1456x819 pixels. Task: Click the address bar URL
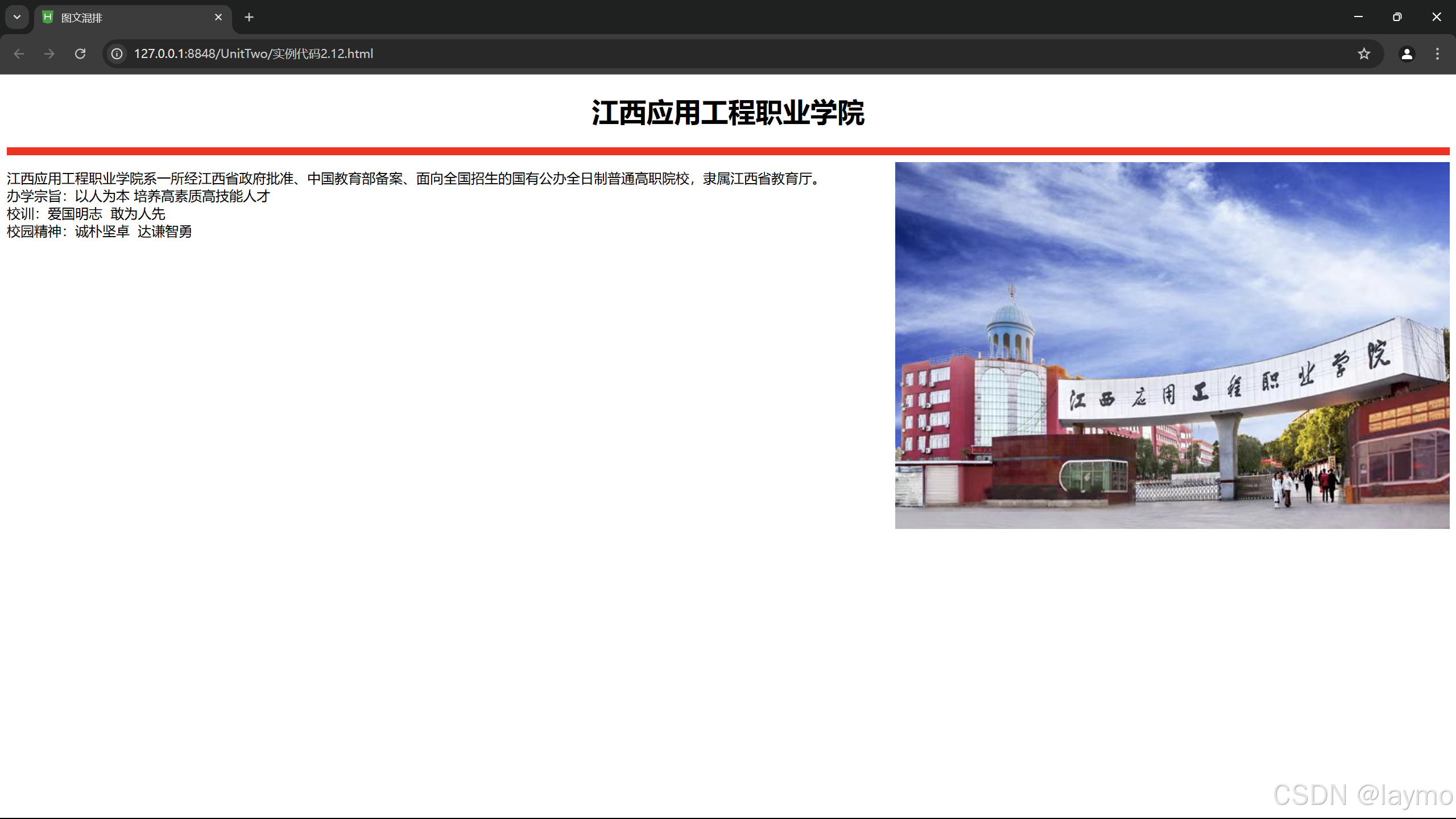254,53
